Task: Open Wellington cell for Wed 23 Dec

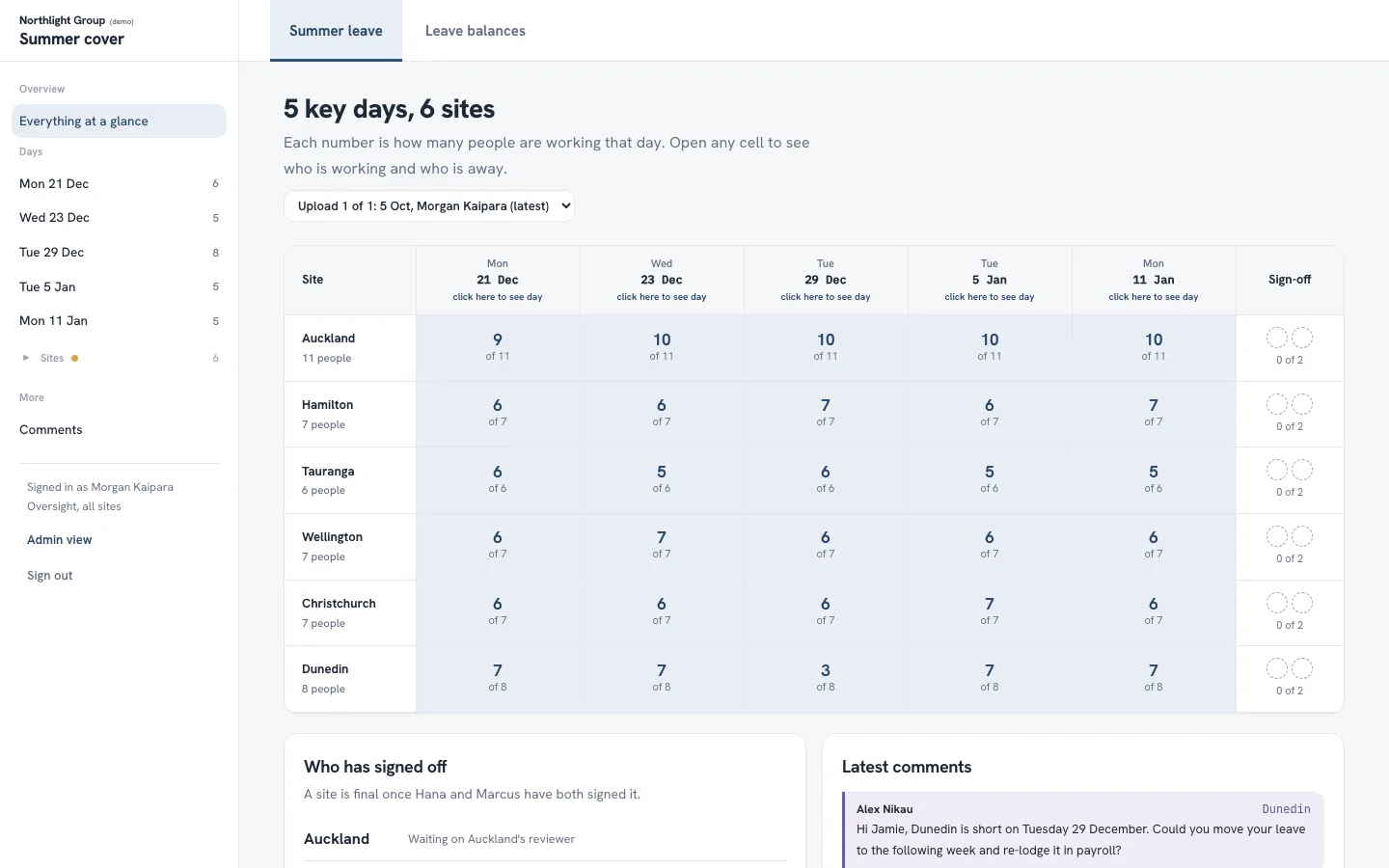Action: tap(662, 546)
